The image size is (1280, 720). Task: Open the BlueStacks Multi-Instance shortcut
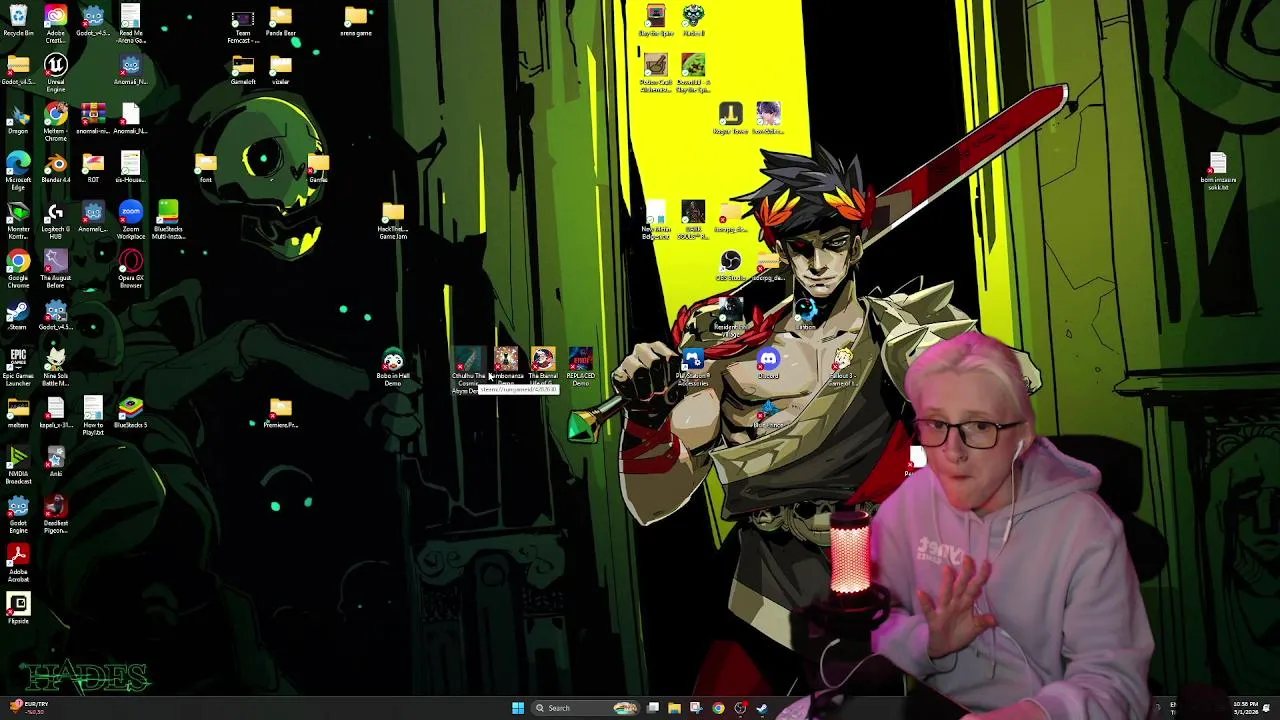pos(168,220)
